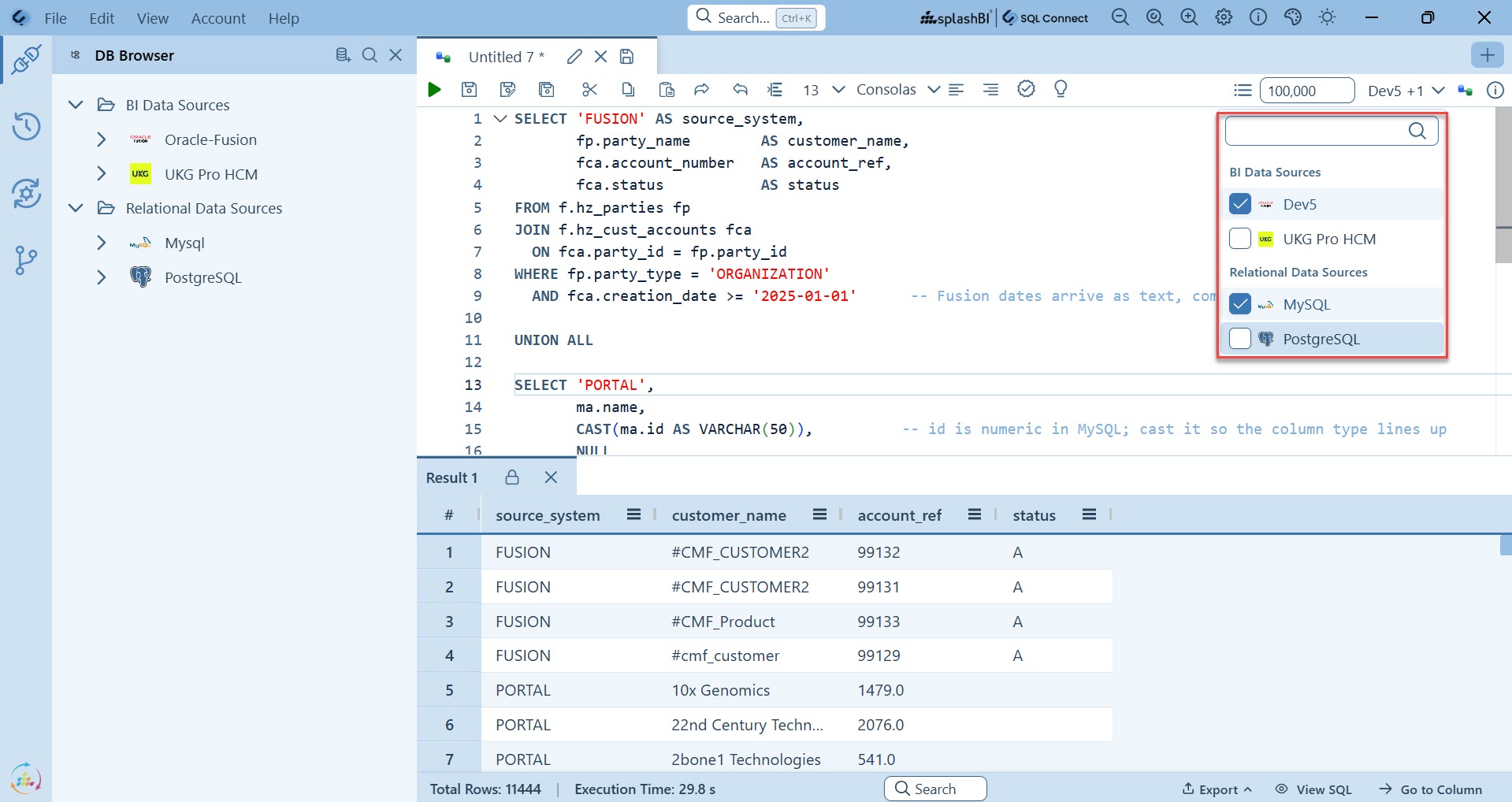
Task: Click the undo arrow icon
Action: tap(740, 90)
